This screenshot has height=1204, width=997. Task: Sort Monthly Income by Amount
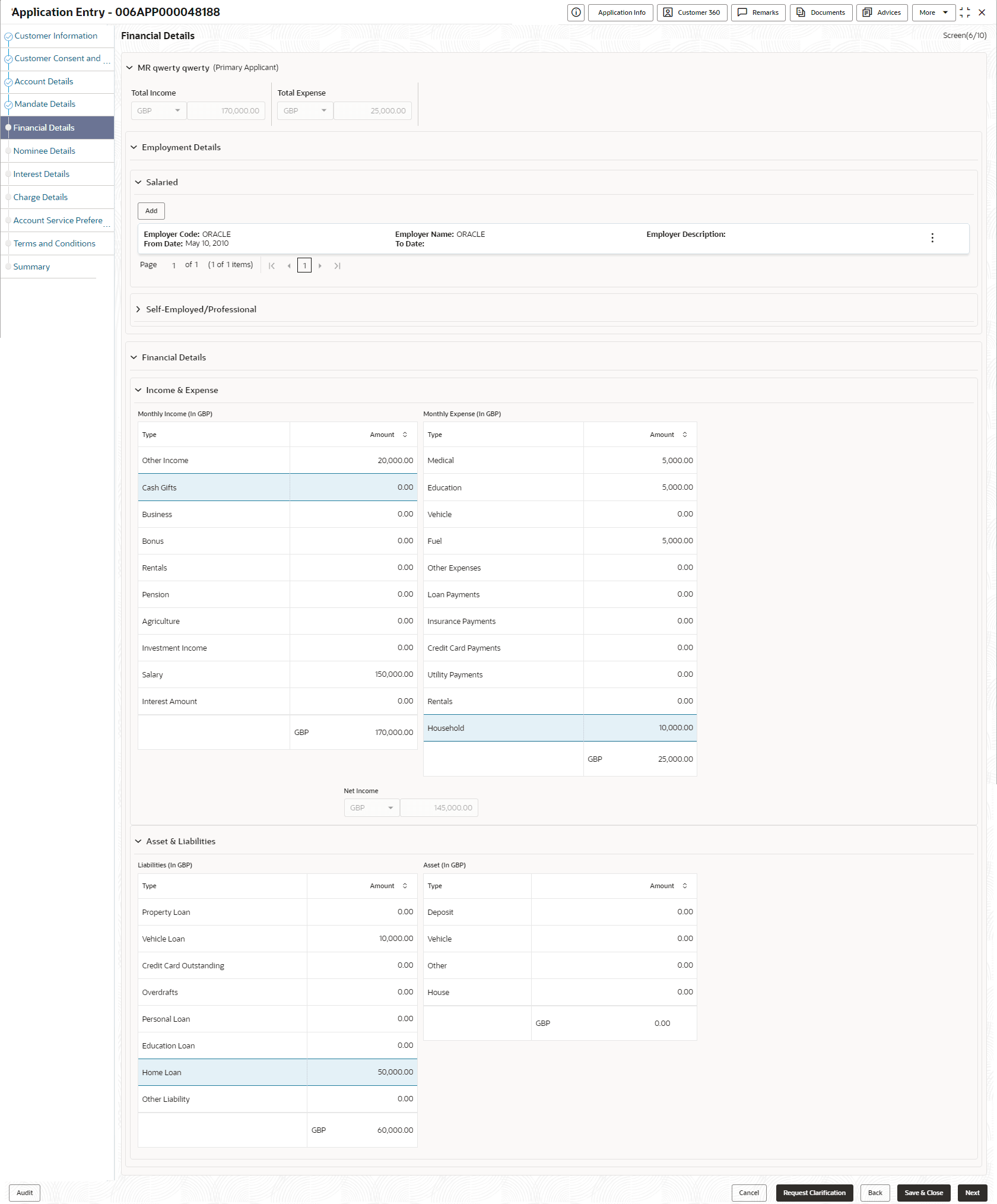click(x=405, y=435)
